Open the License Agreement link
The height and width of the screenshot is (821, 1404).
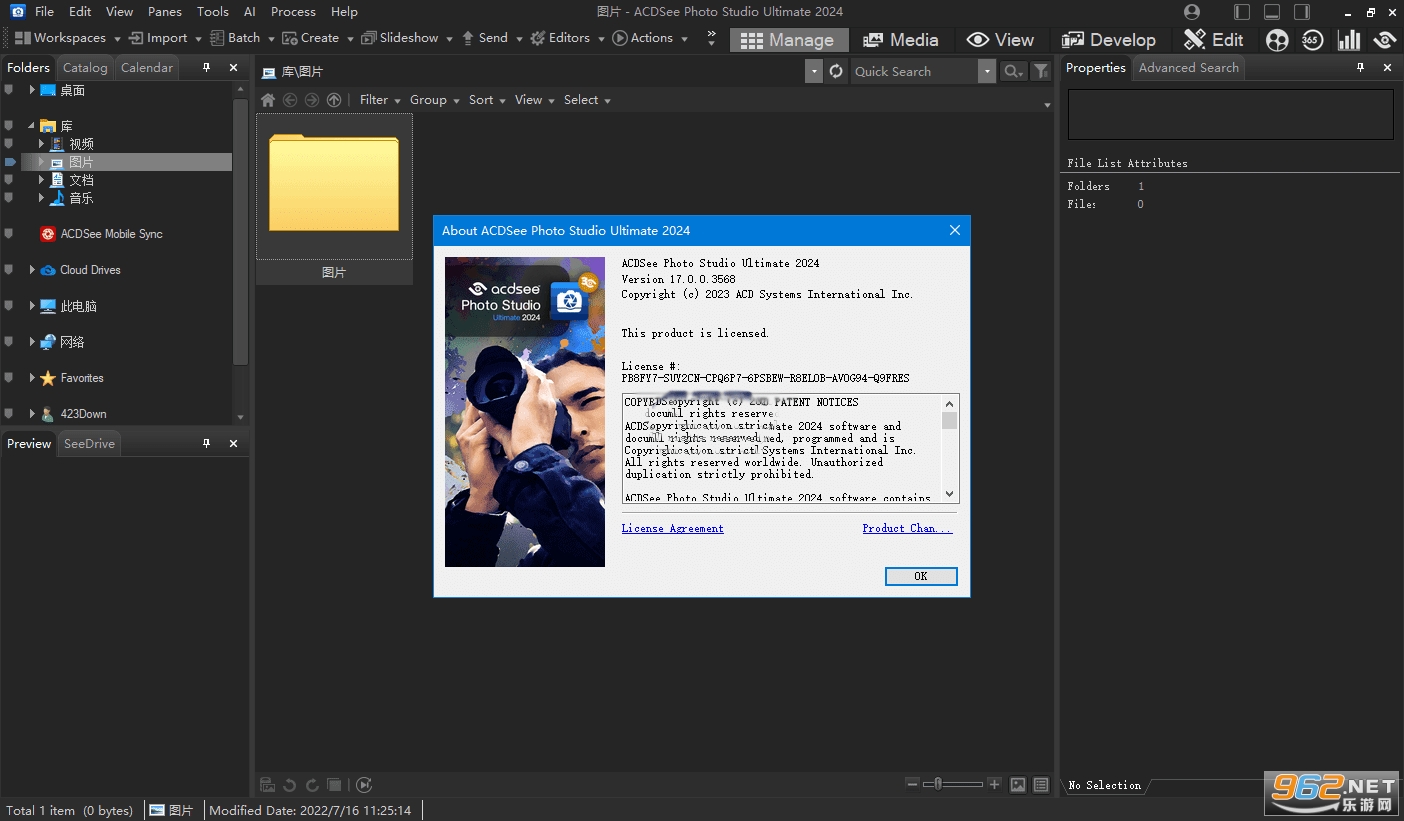(673, 528)
